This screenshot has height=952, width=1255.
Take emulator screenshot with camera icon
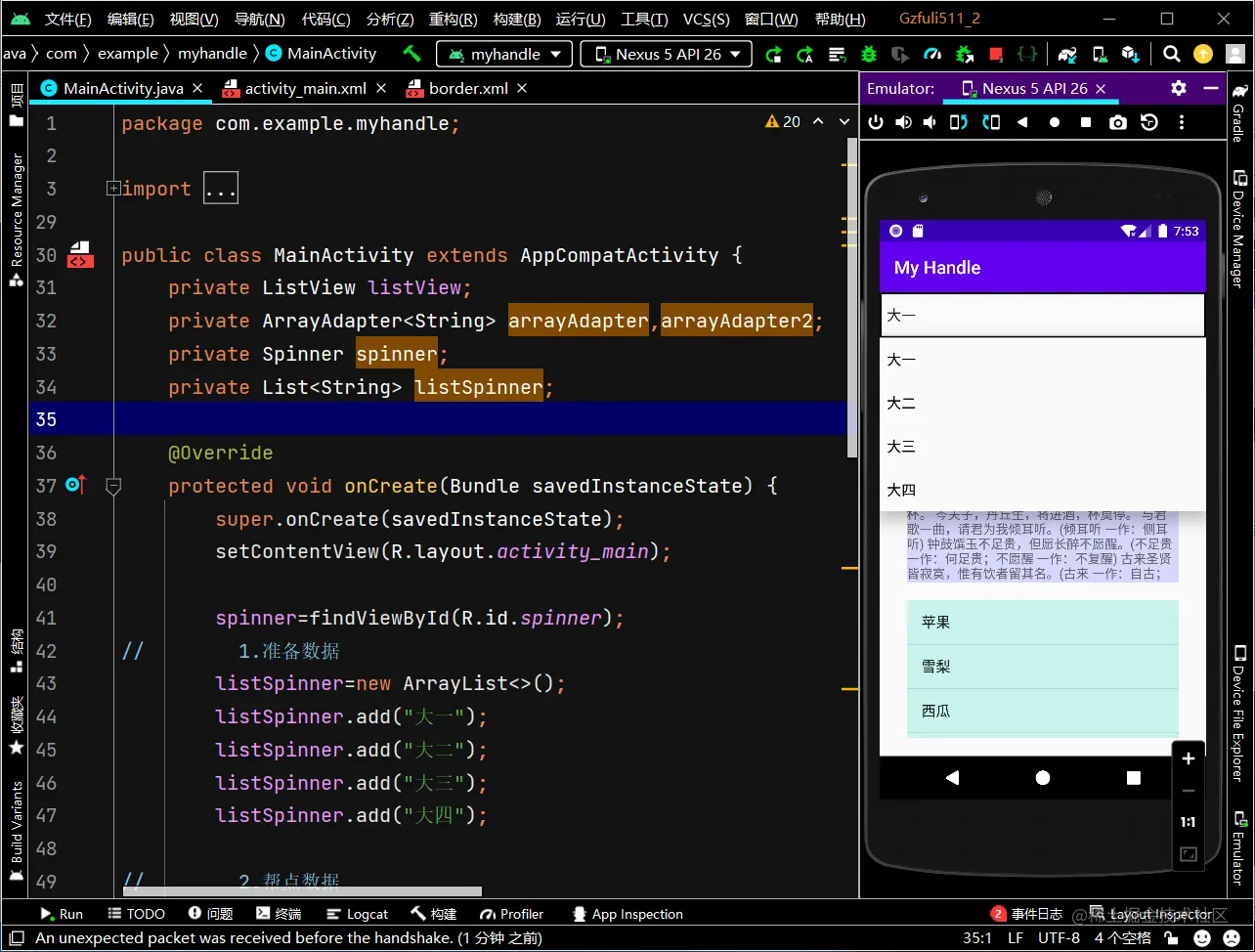coord(1118,122)
